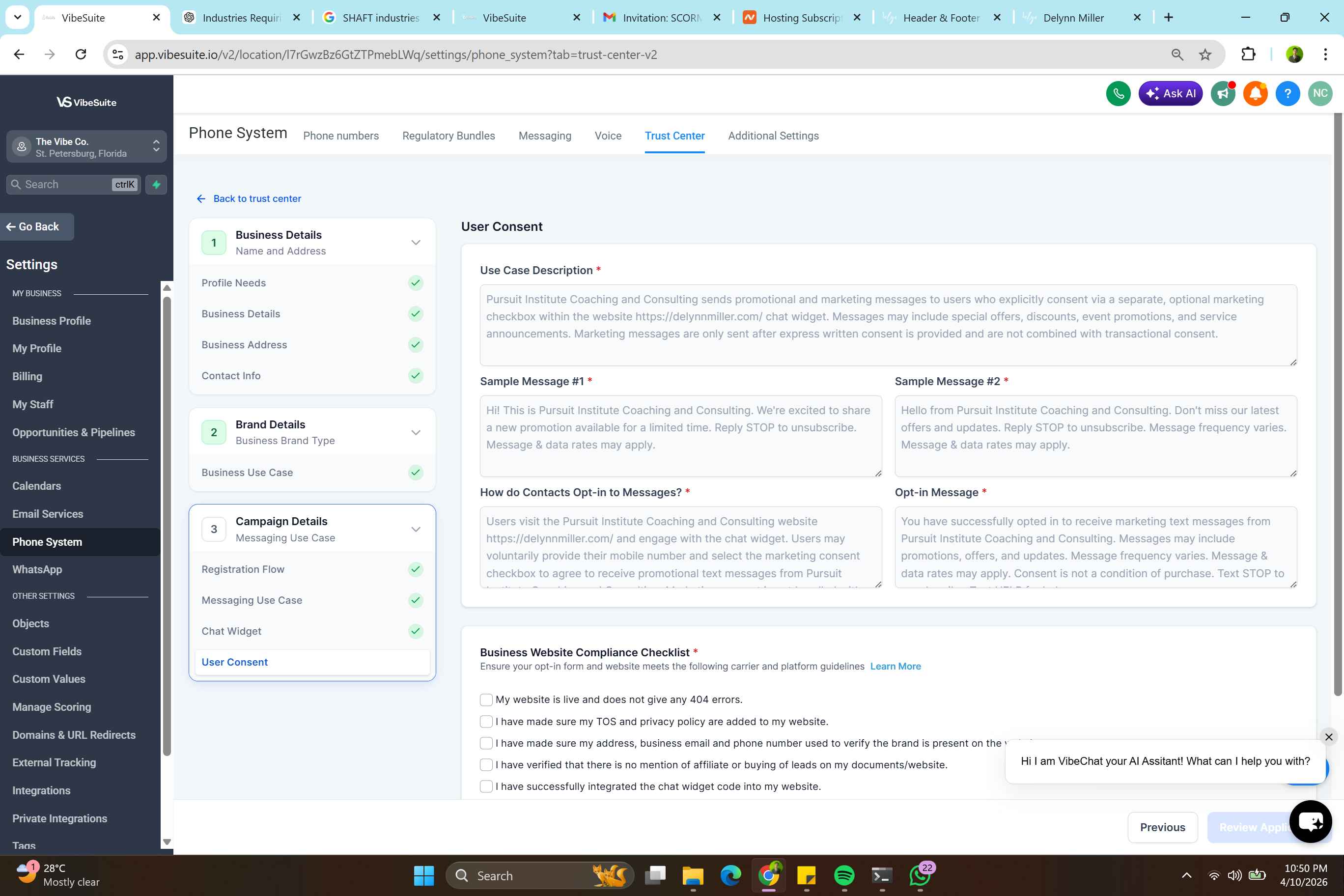Click Sample Message #1 text area
The width and height of the screenshot is (1344, 896).
point(680,436)
